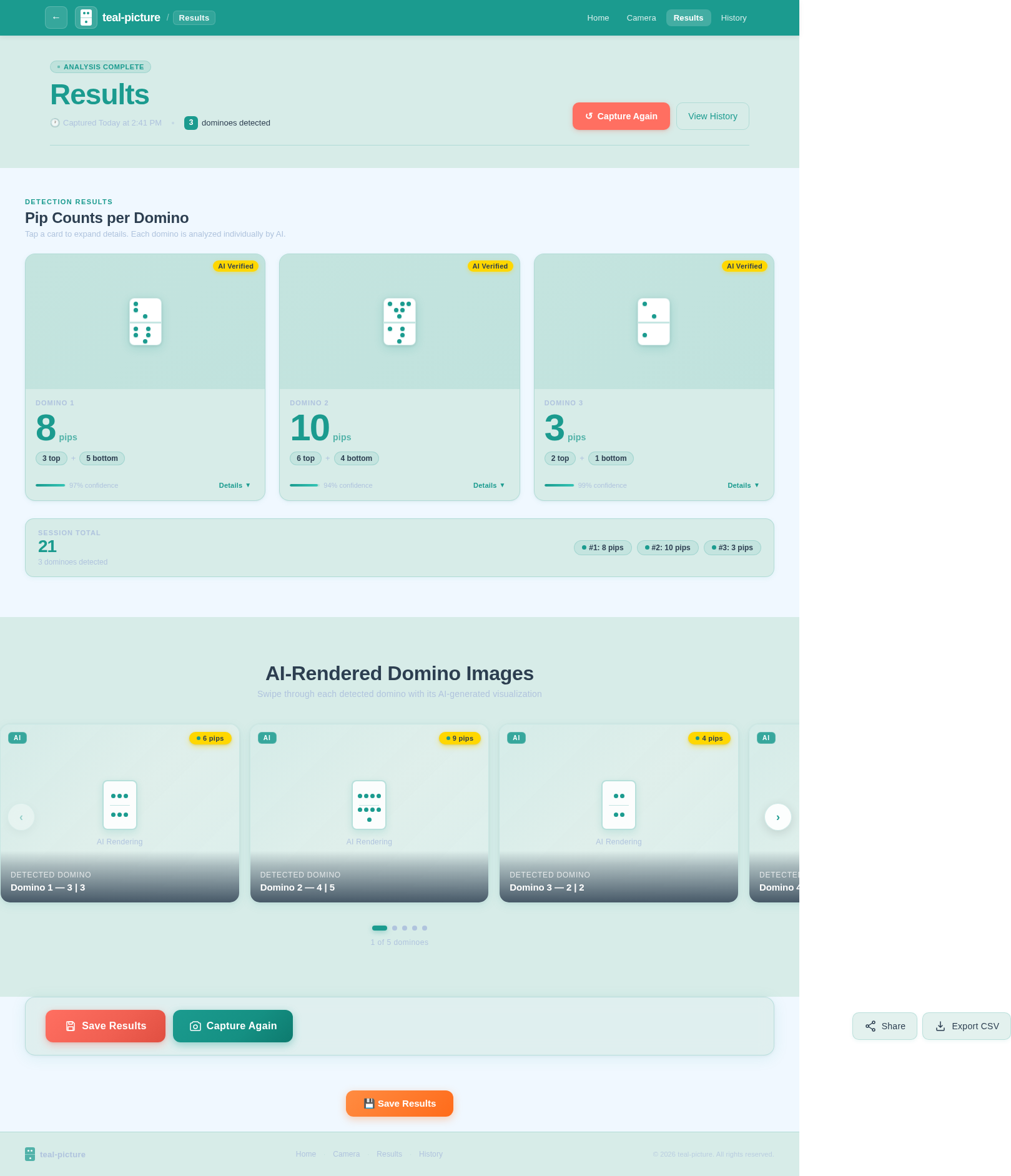1011x1176 pixels.
Task: Click the teal-picture domino logo icon in header
Action: [x=86, y=17]
